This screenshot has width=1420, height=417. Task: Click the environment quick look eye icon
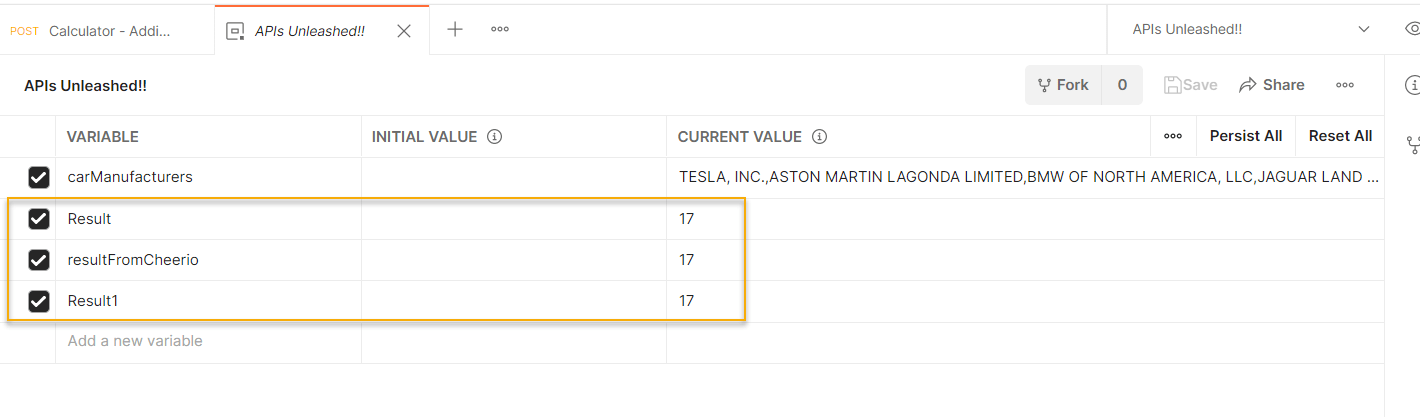[1412, 29]
